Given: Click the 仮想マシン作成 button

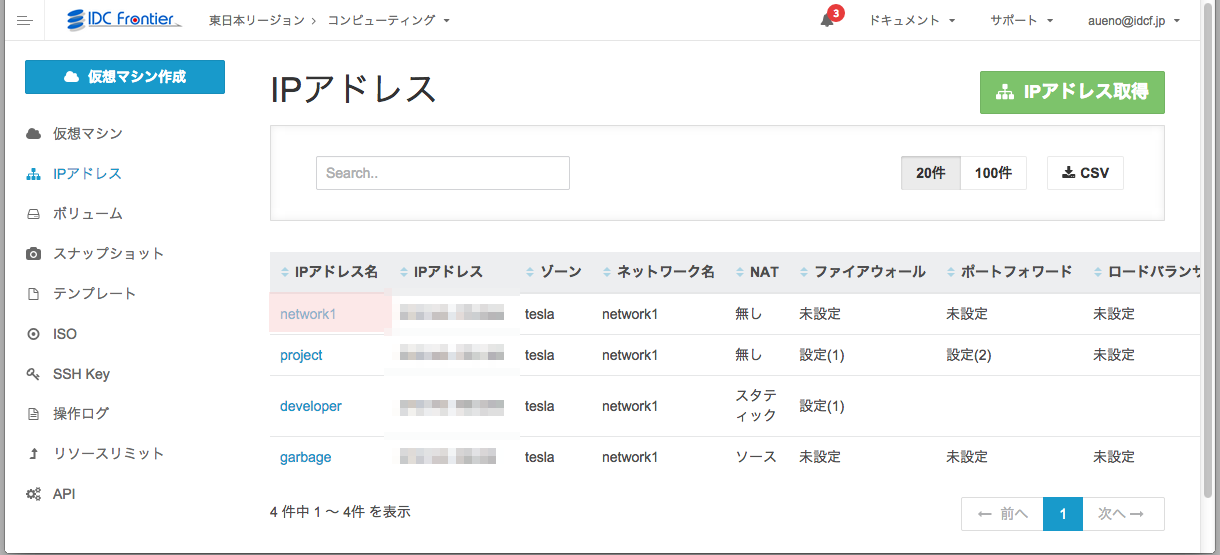Looking at the screenshot, I should pyautogui.click(x=125, y=77).
